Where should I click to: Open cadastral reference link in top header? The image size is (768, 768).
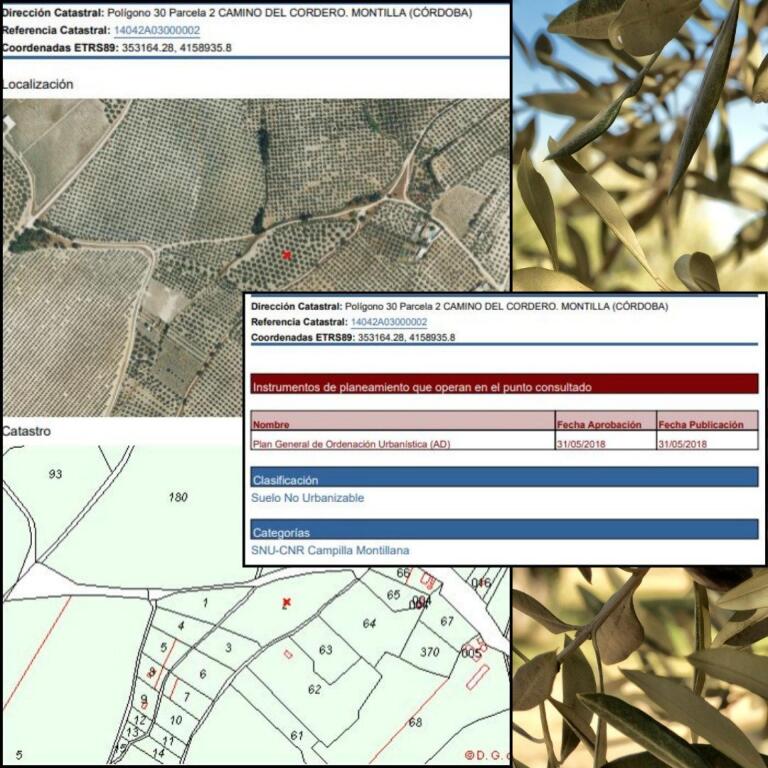click(157, 31)
